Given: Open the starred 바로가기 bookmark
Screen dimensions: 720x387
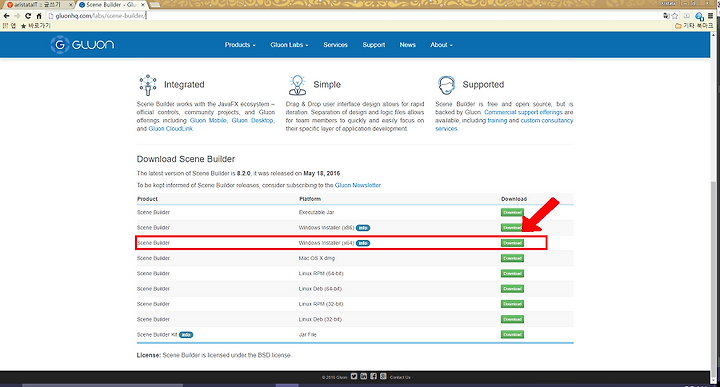Looking at the screenshot, I should click(35, 26).
